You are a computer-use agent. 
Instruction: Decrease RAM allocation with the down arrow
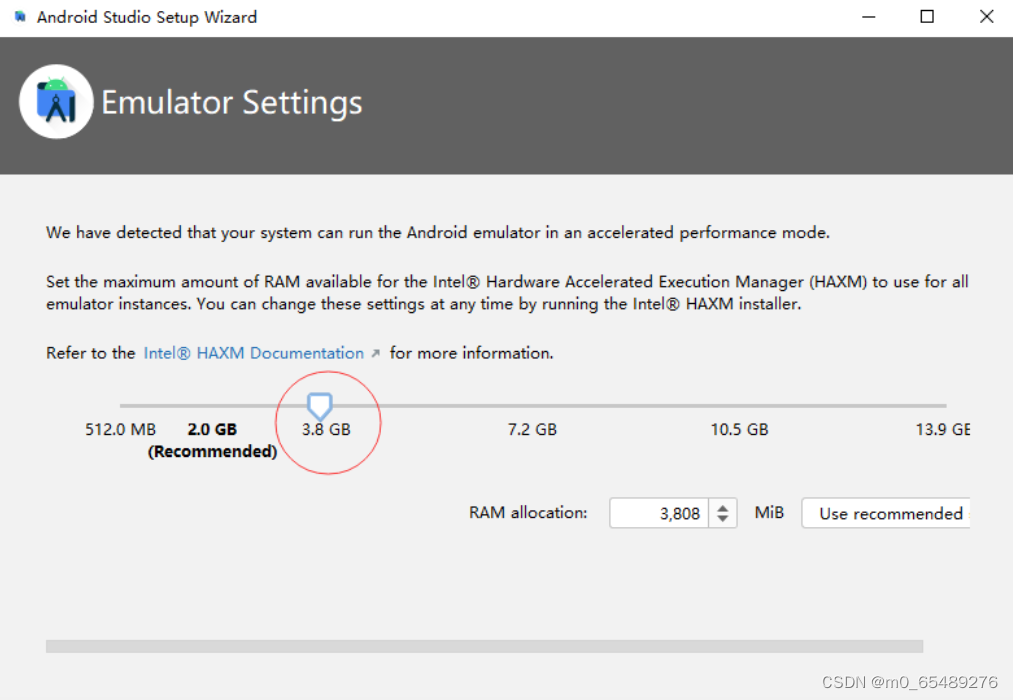[723, 520]
